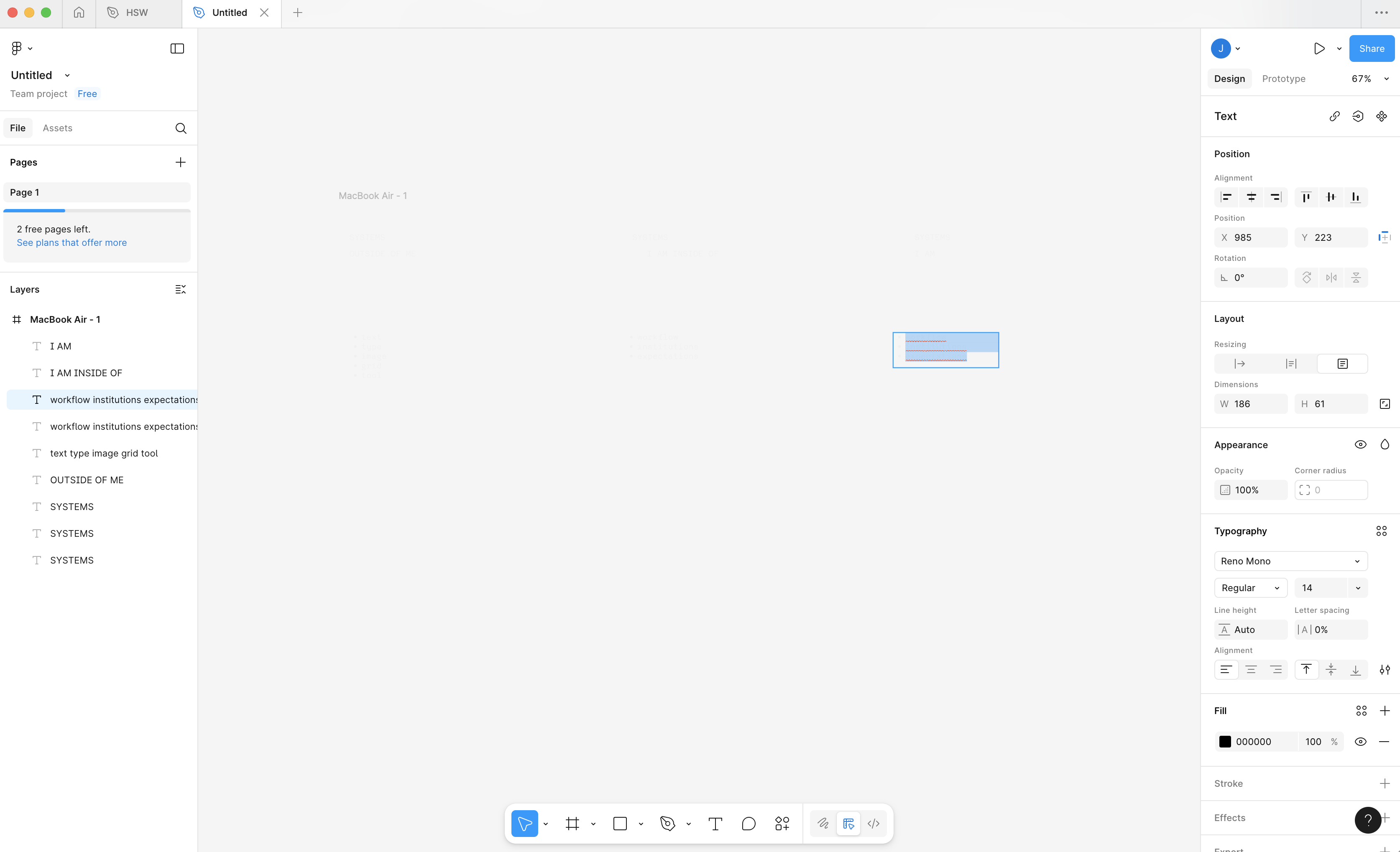Align right in Position section
Screen dimensions: 1400x852
point(1275,197)
